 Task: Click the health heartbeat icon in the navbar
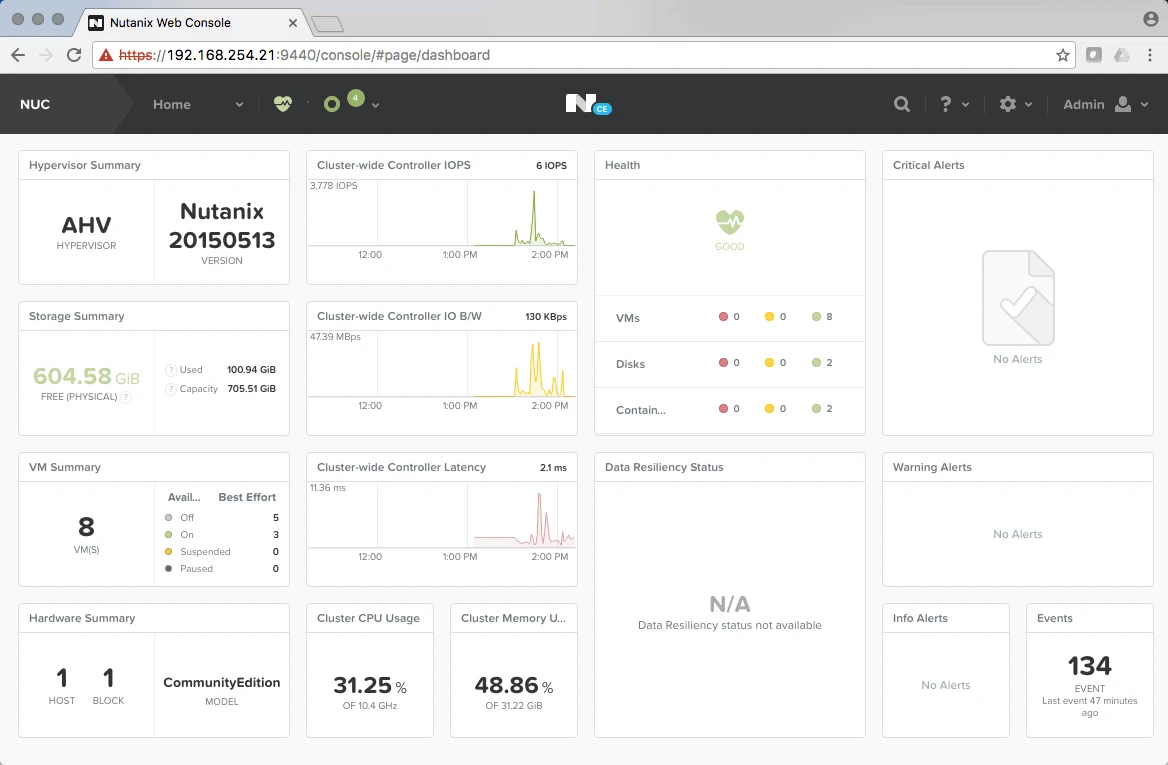(283, 104)
